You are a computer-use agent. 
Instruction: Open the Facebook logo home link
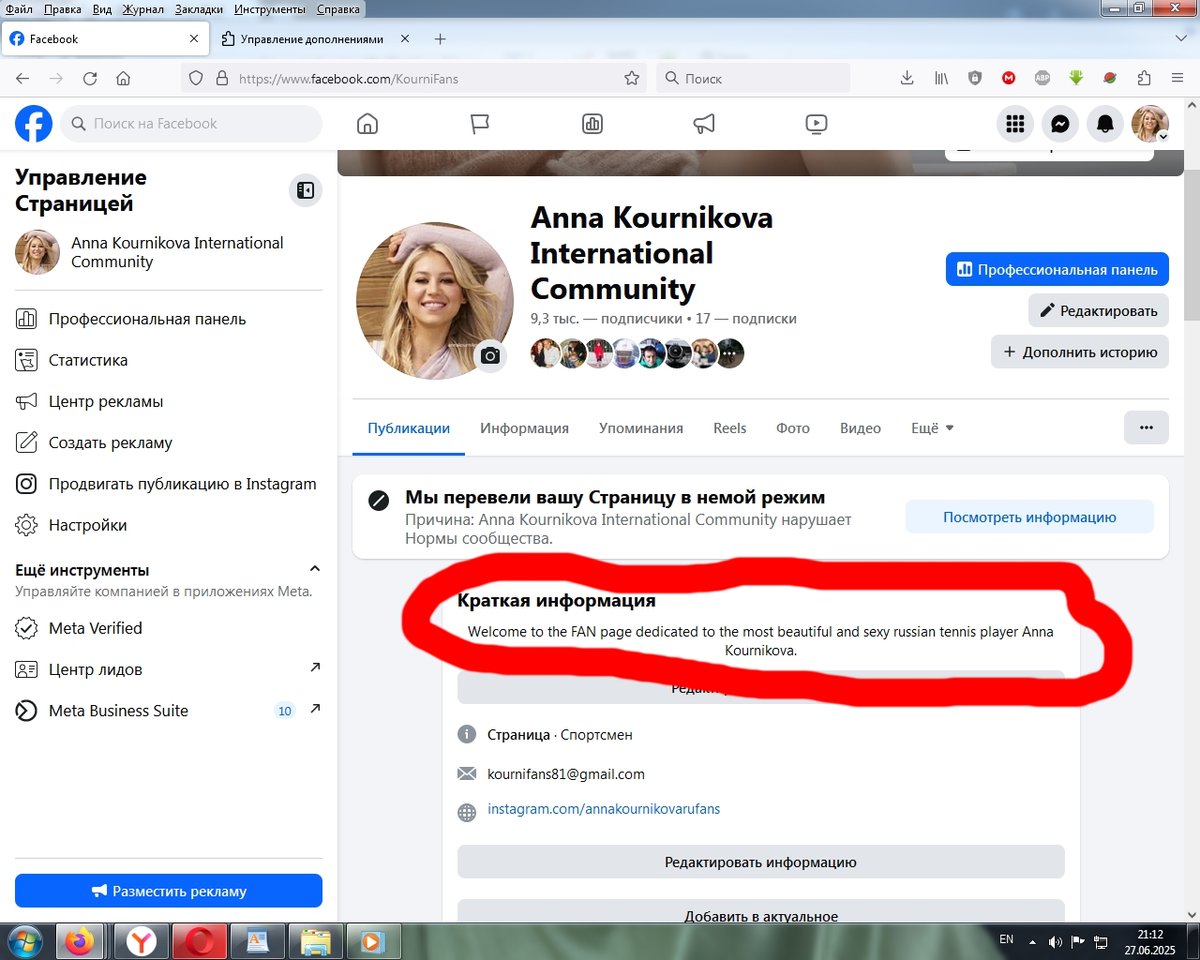pos(33,124)
